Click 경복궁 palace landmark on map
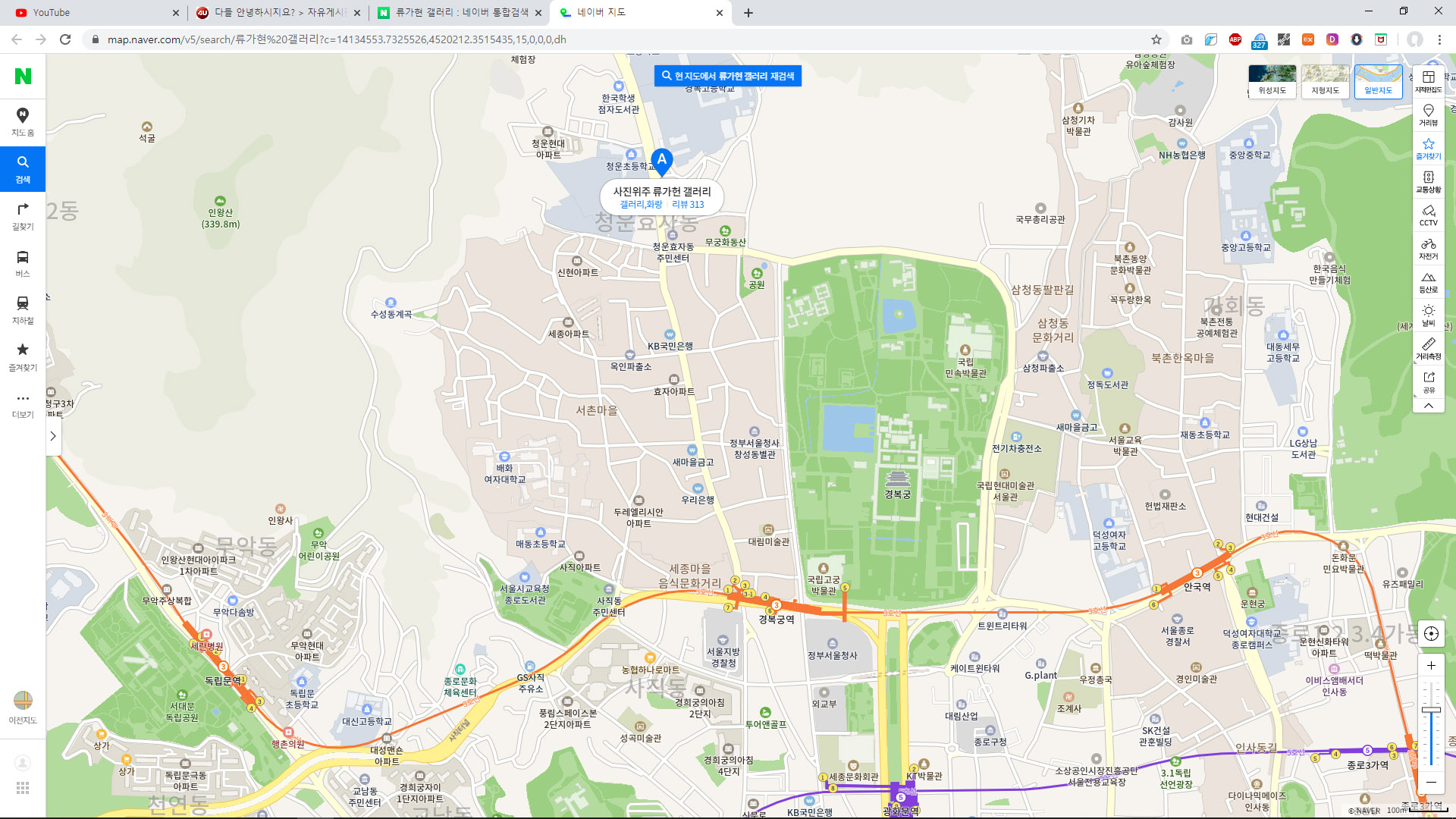1456x819 pixels. point(897,485)
